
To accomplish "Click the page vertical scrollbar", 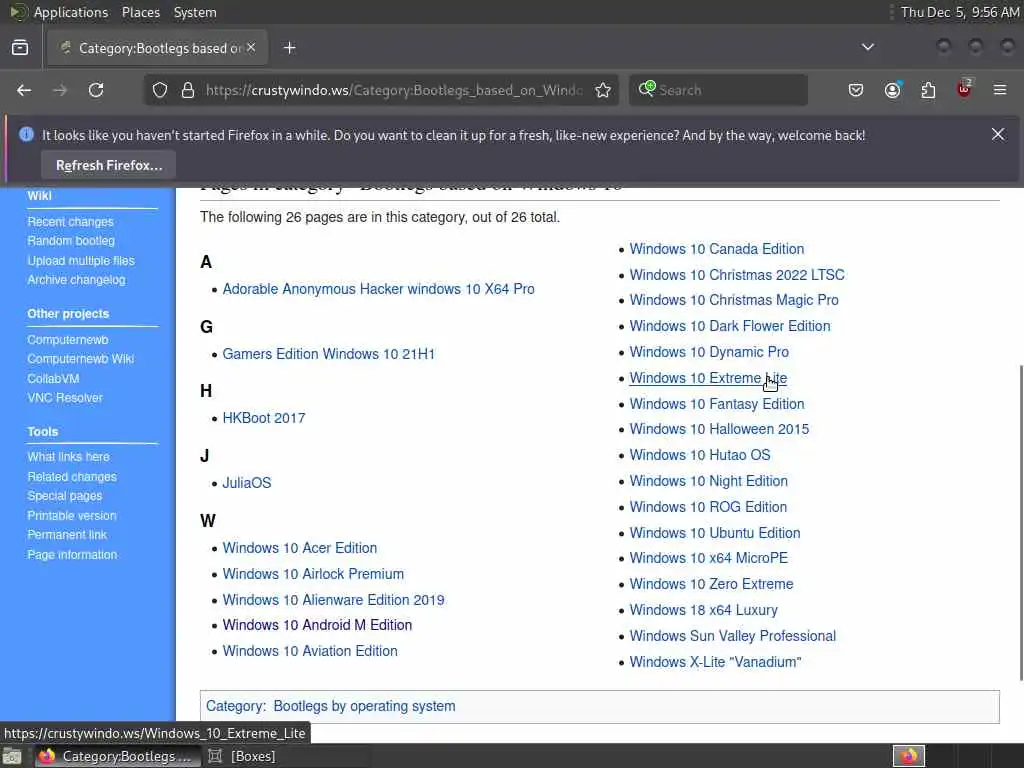I will (x=1020, y=522).
